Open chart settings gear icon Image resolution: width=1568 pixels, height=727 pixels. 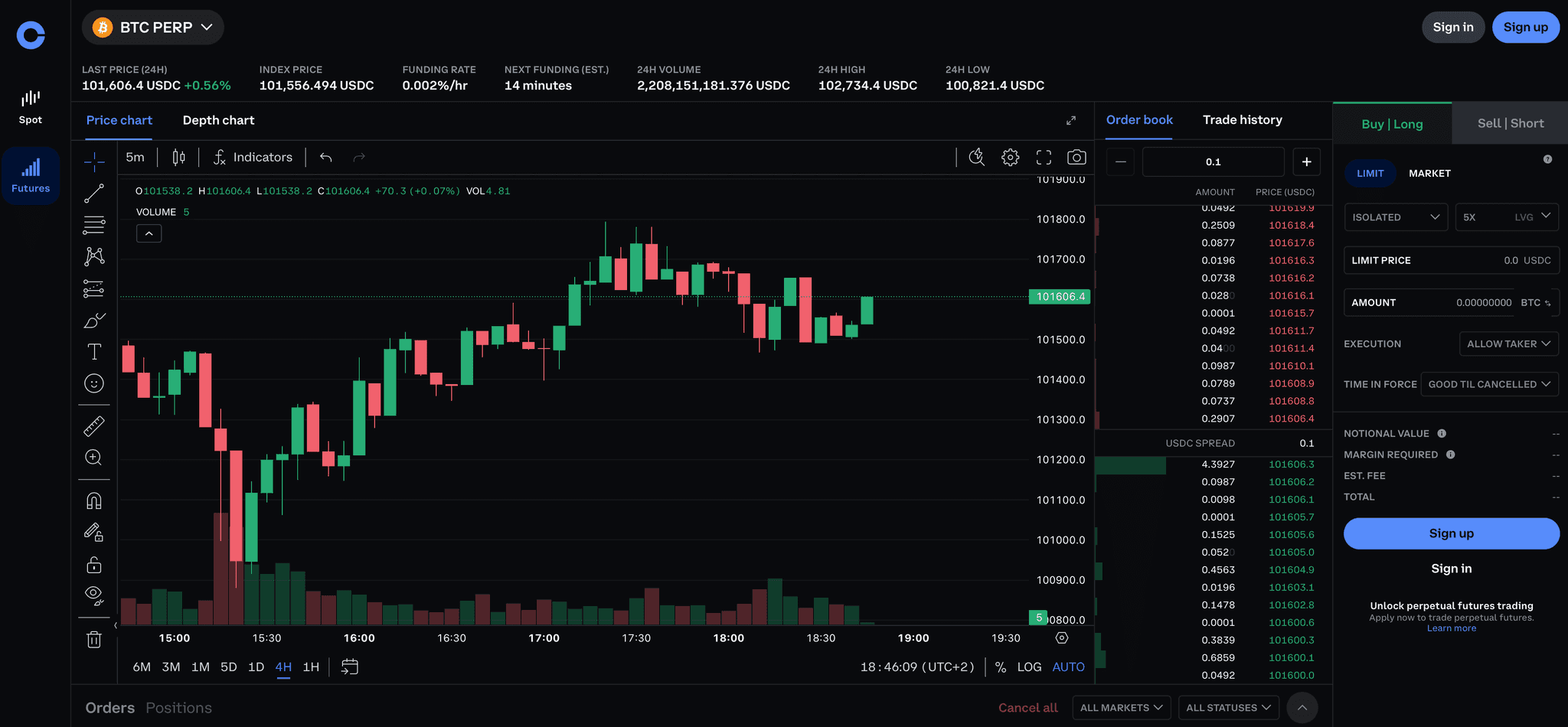coord(1011,158)
